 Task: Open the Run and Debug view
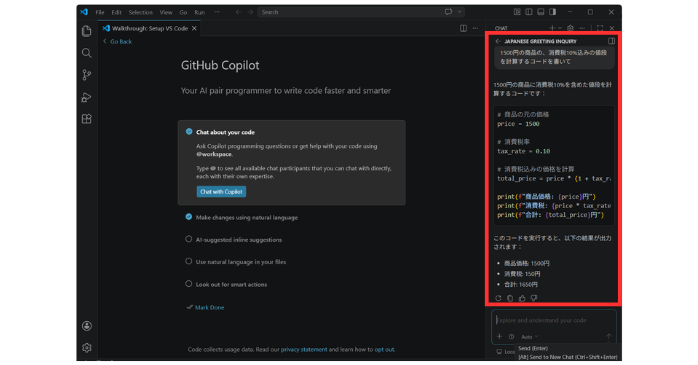pyautogui.click(x=87, y=97)
